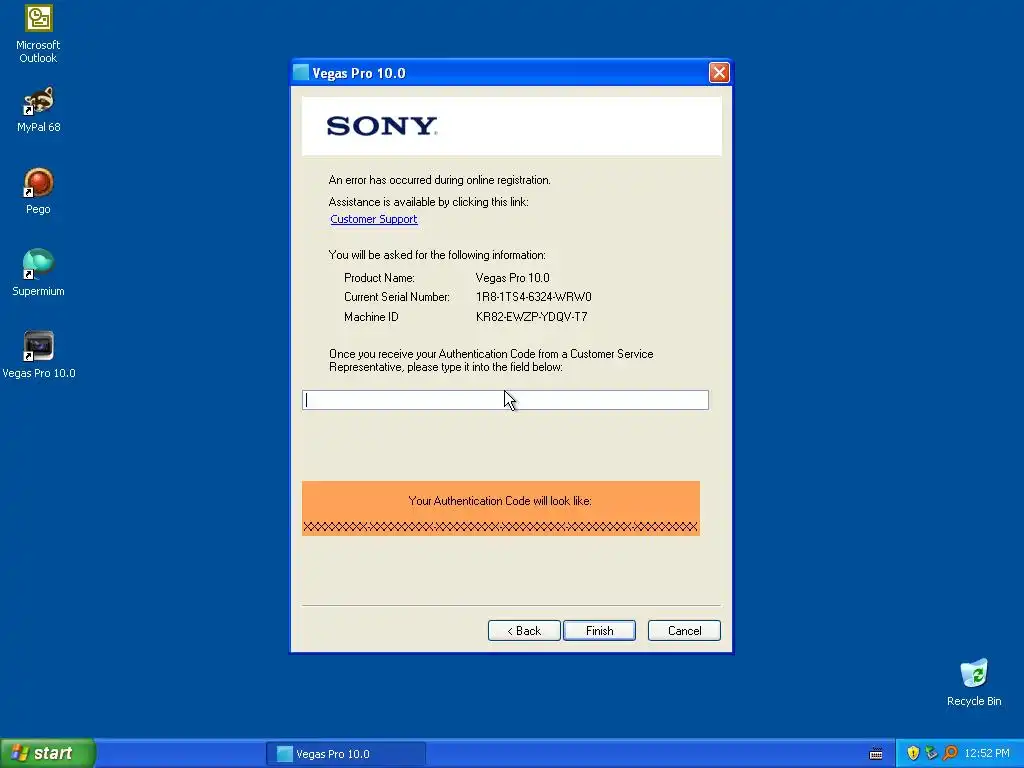Screen dimensions: 1024x768
Task: Select the Pego desktop shortcut
Action: click(38, 191)
